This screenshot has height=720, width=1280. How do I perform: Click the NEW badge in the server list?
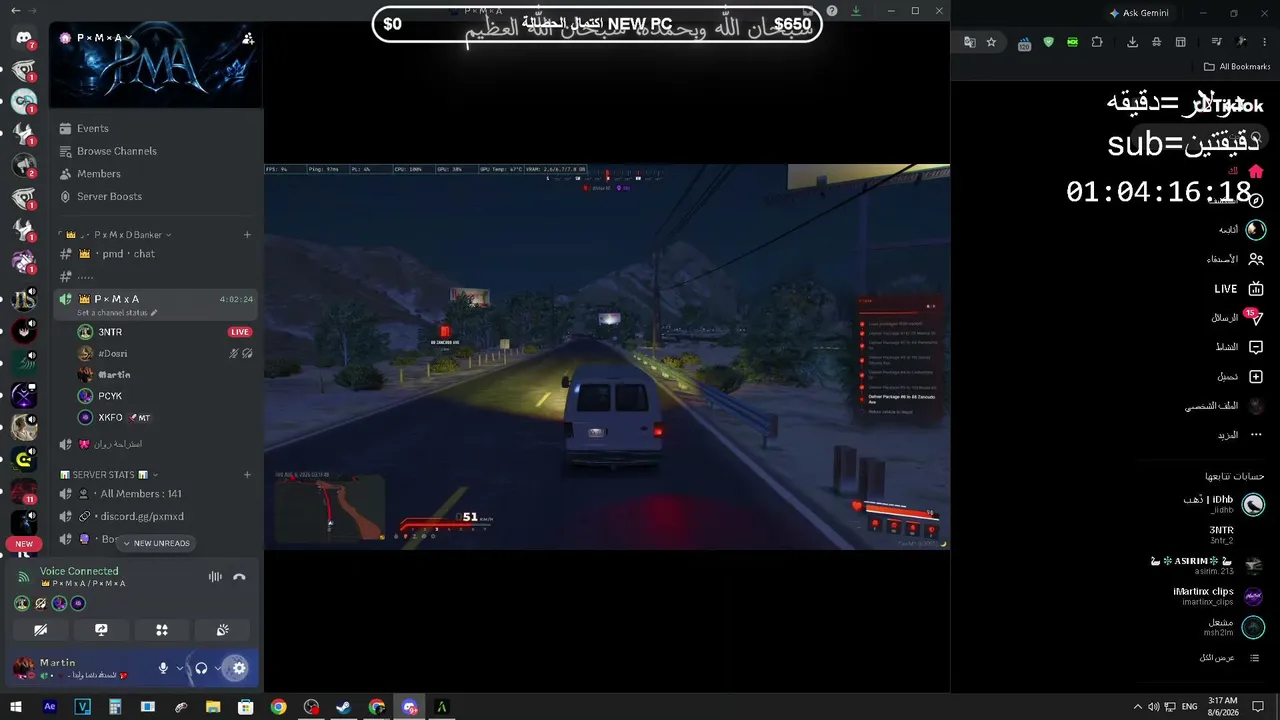tap(24, 544)
